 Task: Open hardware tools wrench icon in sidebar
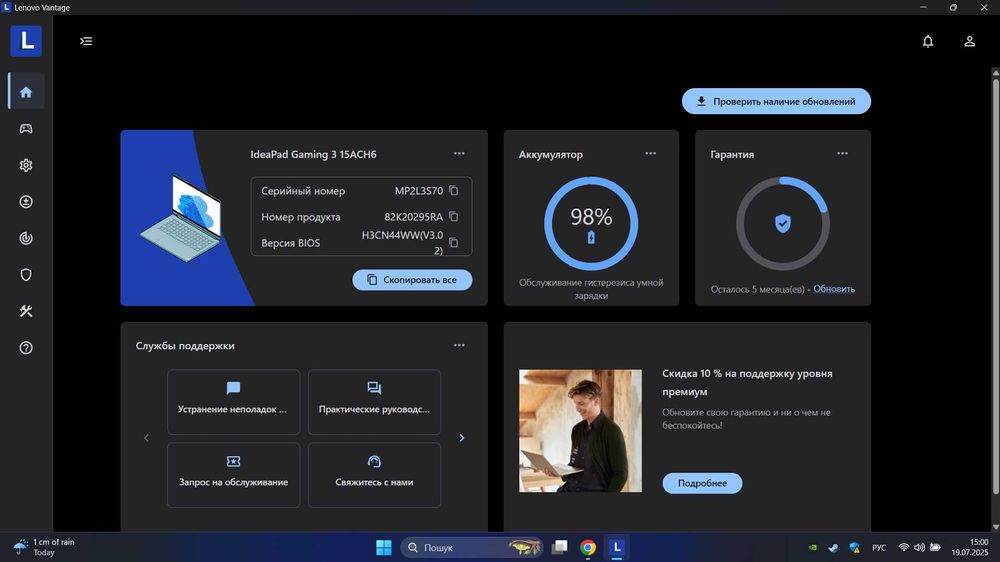(26, 311)
